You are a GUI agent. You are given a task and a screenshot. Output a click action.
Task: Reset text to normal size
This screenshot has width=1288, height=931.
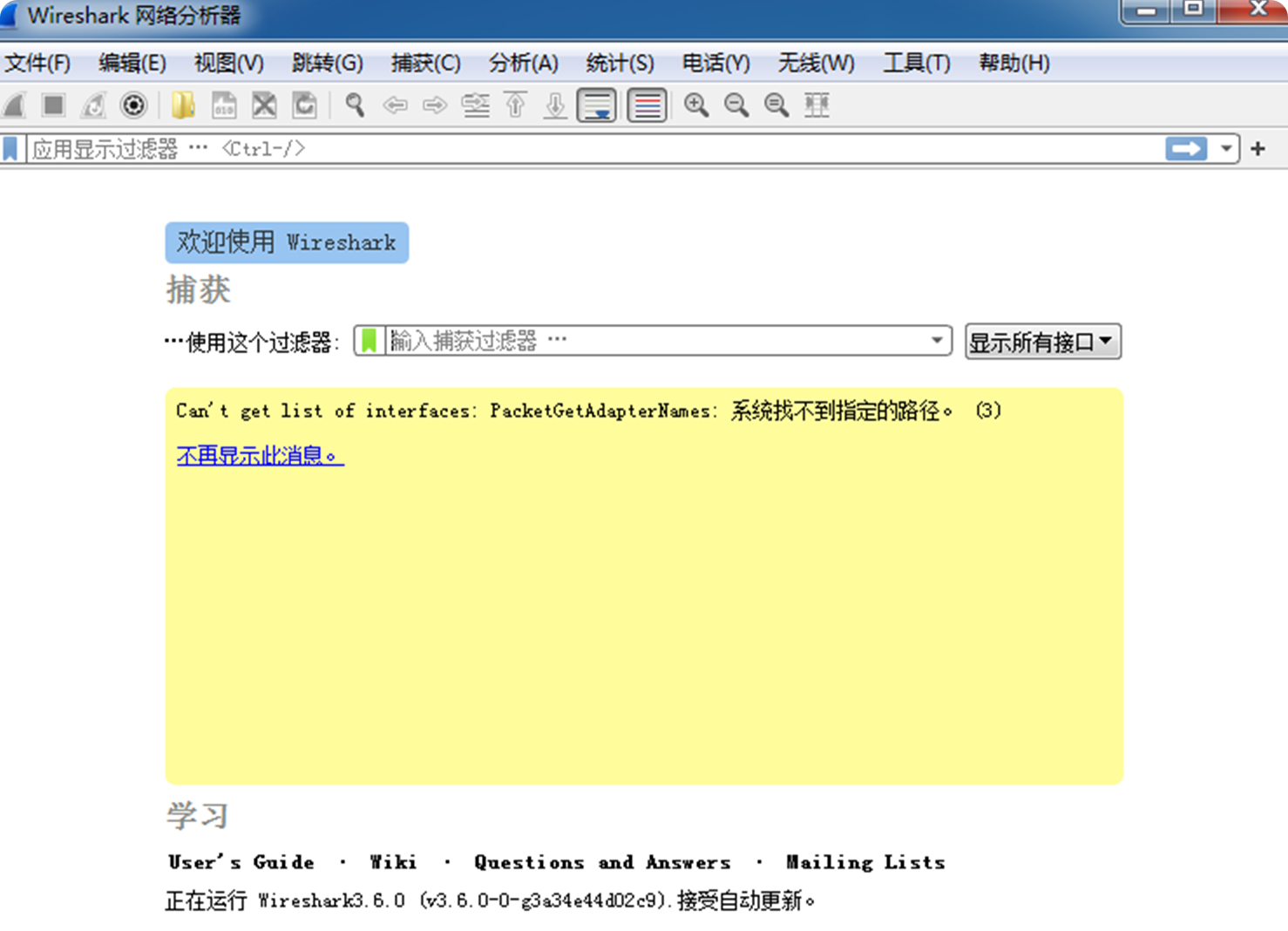[x=776, y=105]
